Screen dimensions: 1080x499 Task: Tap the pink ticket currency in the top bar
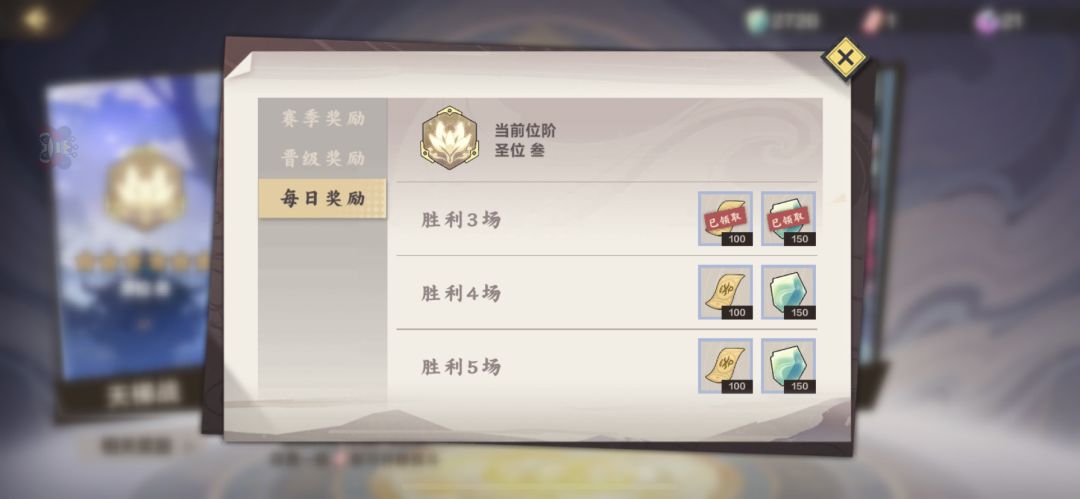tap(879, 21)
